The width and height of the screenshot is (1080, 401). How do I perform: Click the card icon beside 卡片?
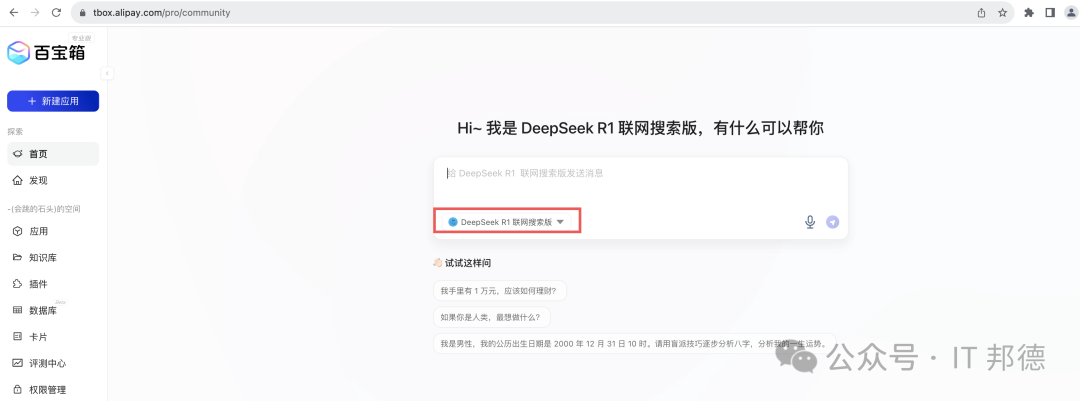[18, 337]
